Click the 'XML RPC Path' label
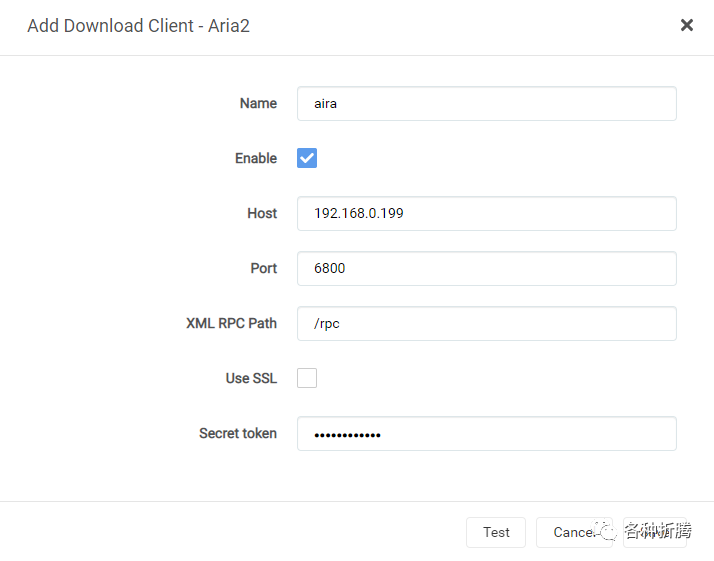714x561 pixels. (x=231, y=323)
